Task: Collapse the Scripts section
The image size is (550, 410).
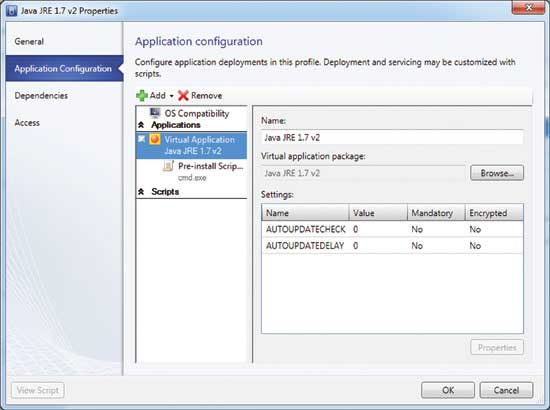Action: 141,191
